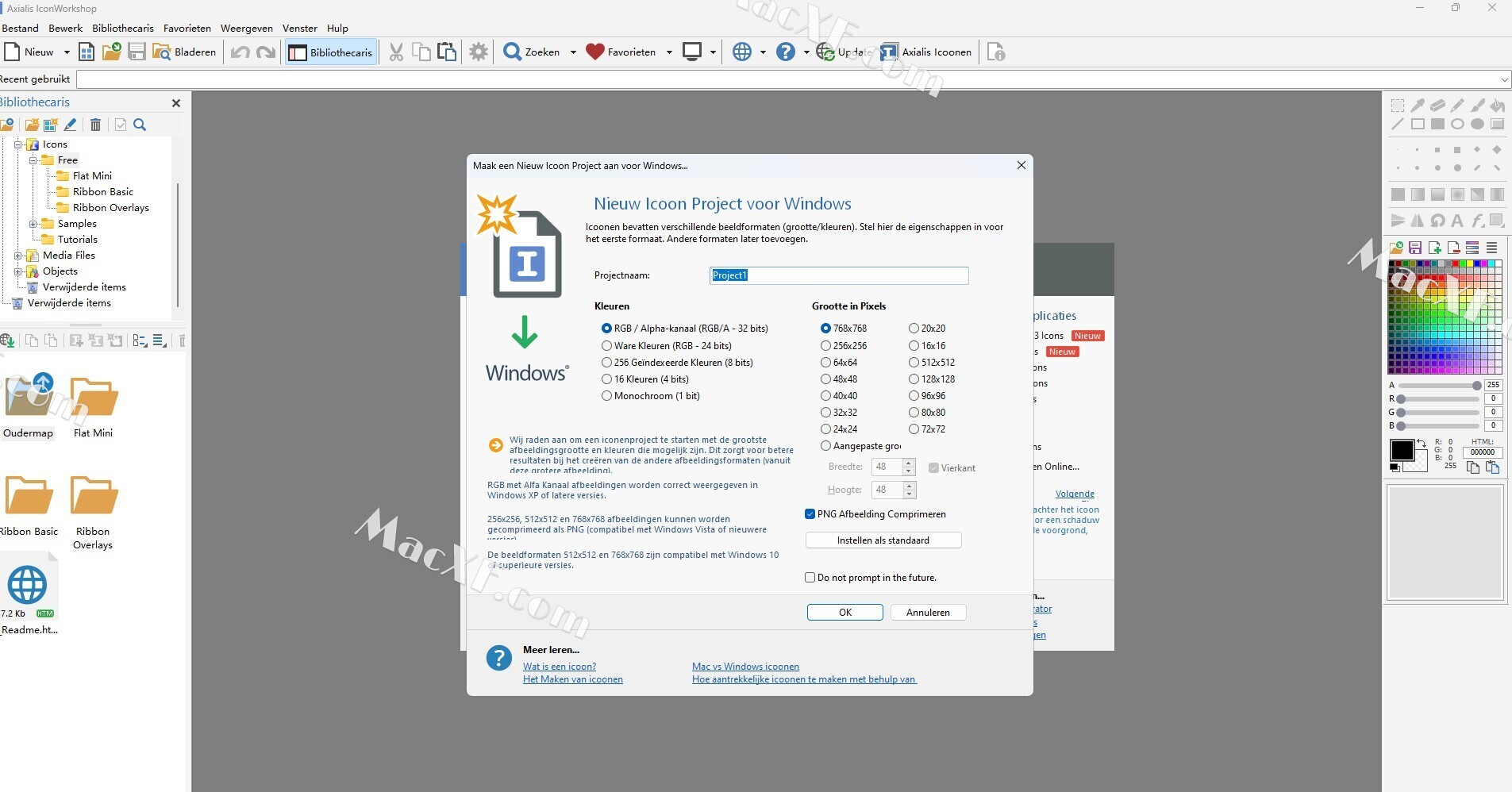This screenshot has height=792, width=1512.
Task: Select the pencil tool
Action: (x=1457, y=106)
